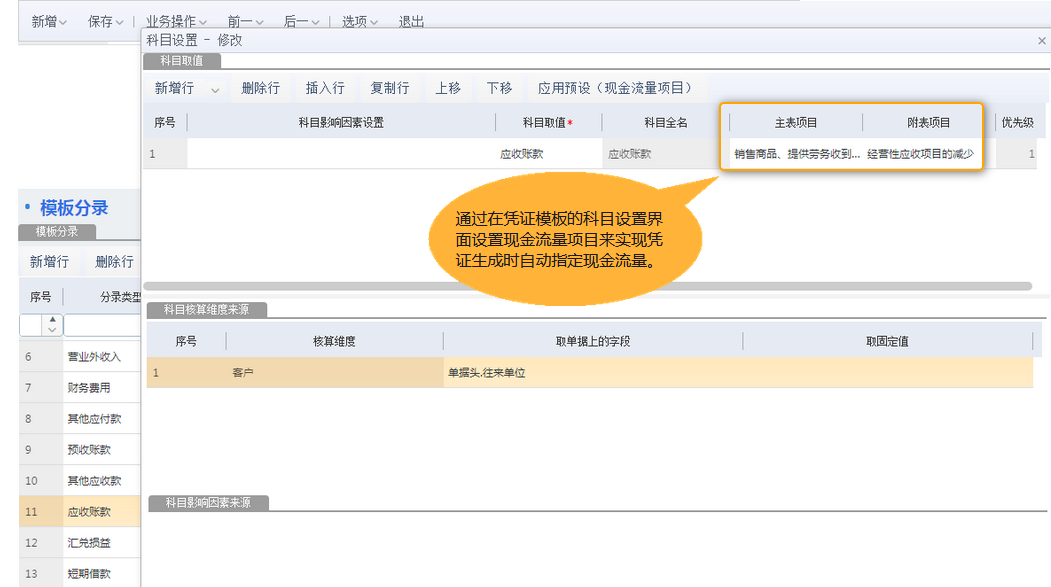Click the 科目影响因素设置 column header

pos(341,123)
